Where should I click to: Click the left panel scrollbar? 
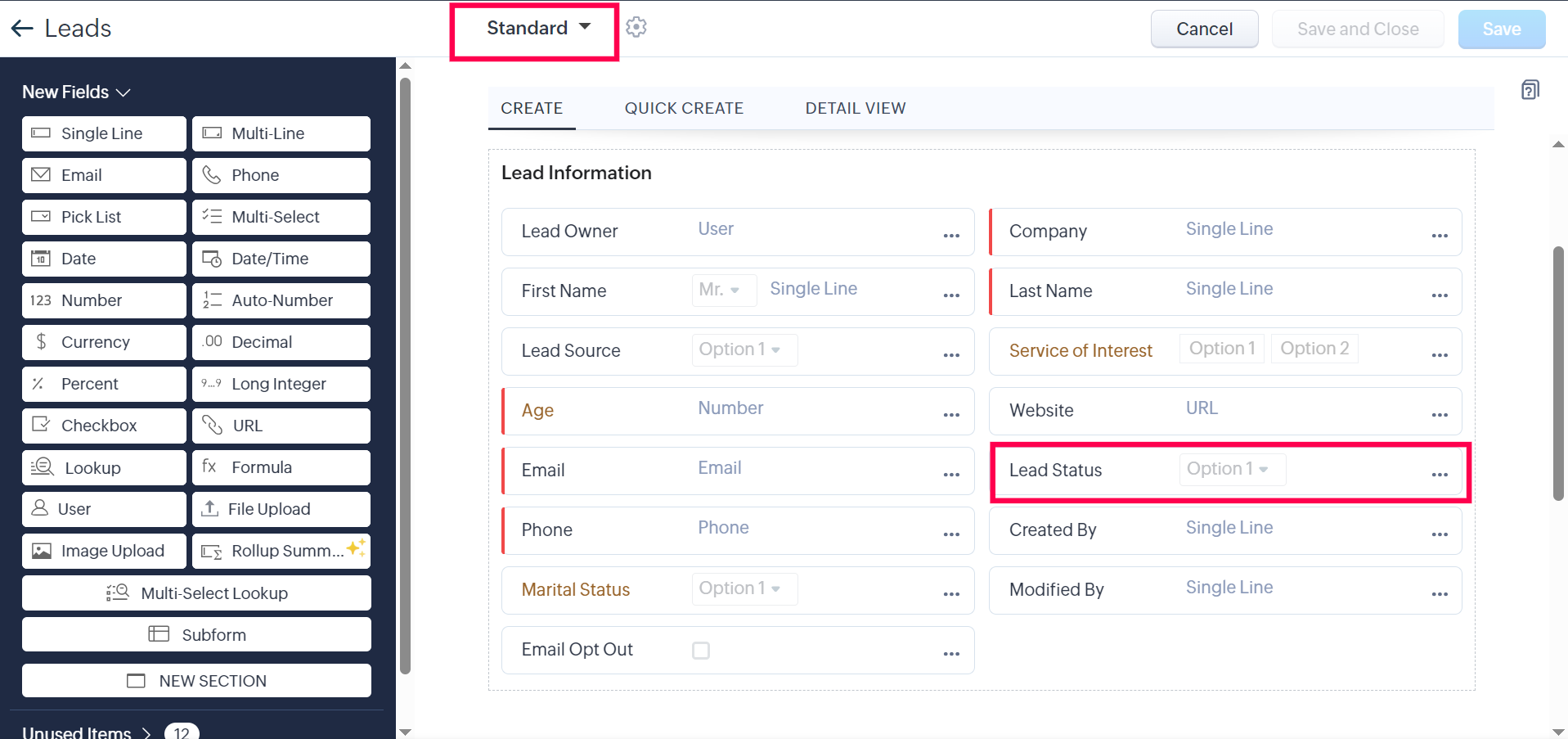tap(405, 376)
